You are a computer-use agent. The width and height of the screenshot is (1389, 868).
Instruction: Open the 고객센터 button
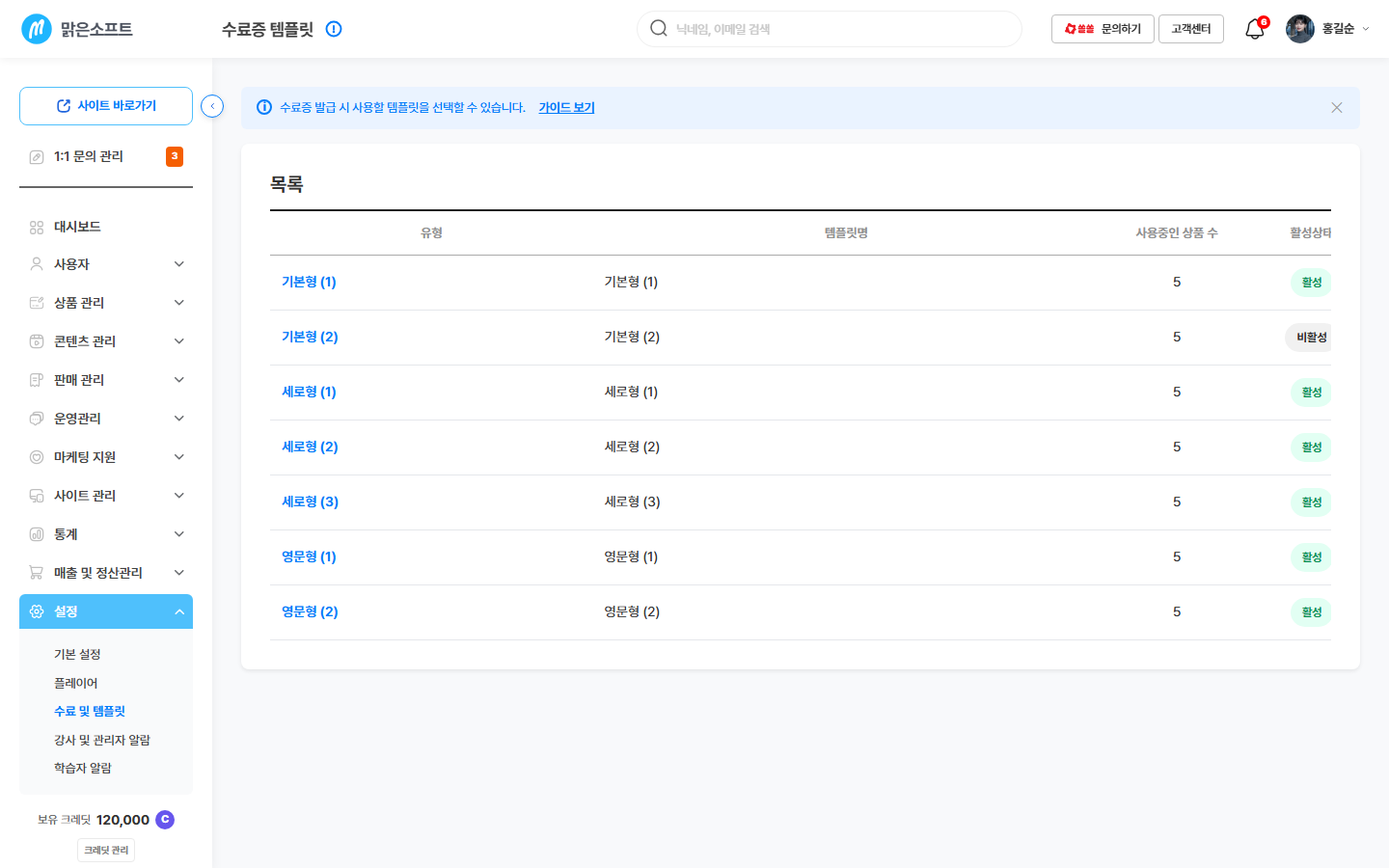pos(1191,29)
